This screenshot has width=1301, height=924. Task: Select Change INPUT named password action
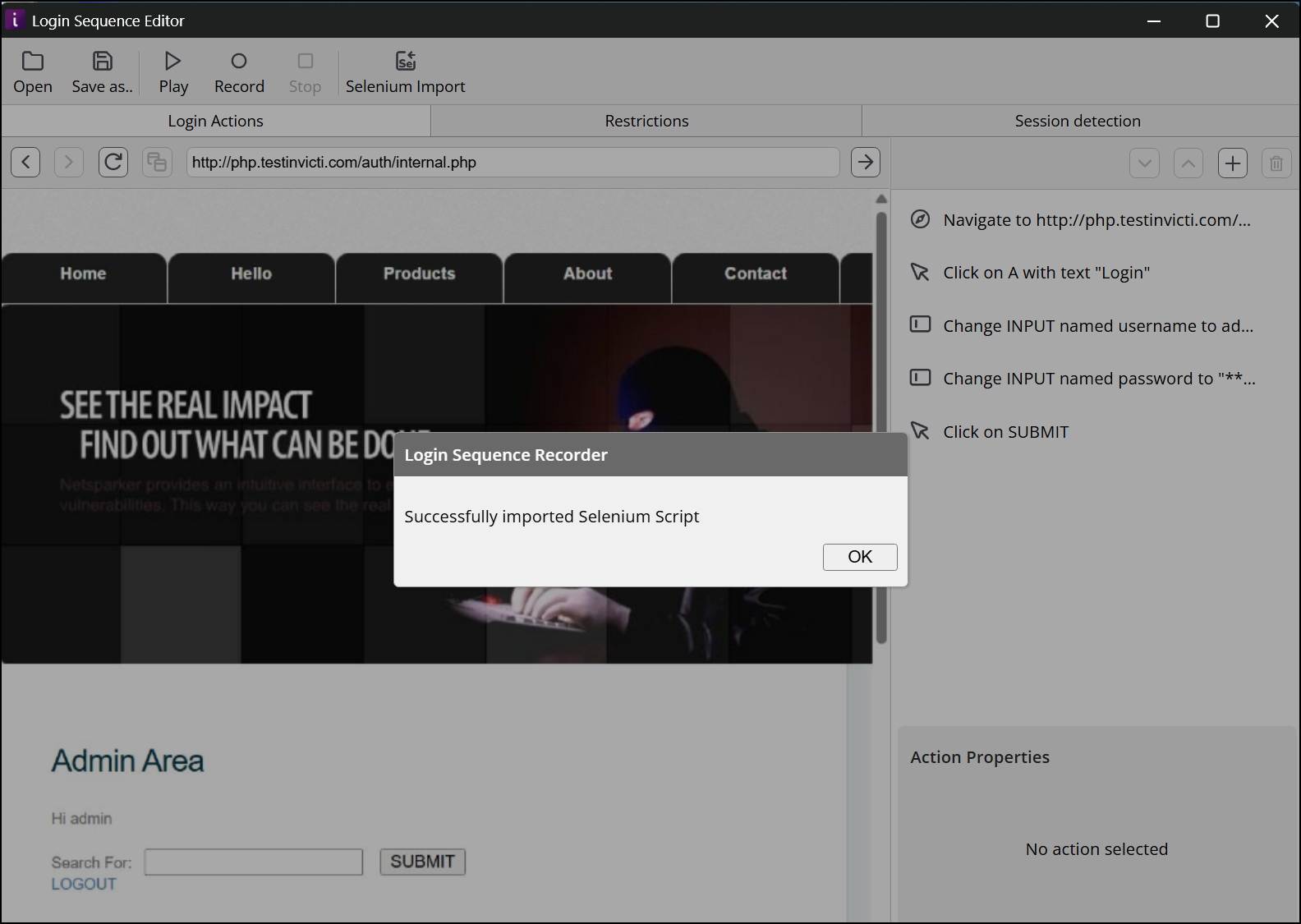click(x=1096, y=379)
